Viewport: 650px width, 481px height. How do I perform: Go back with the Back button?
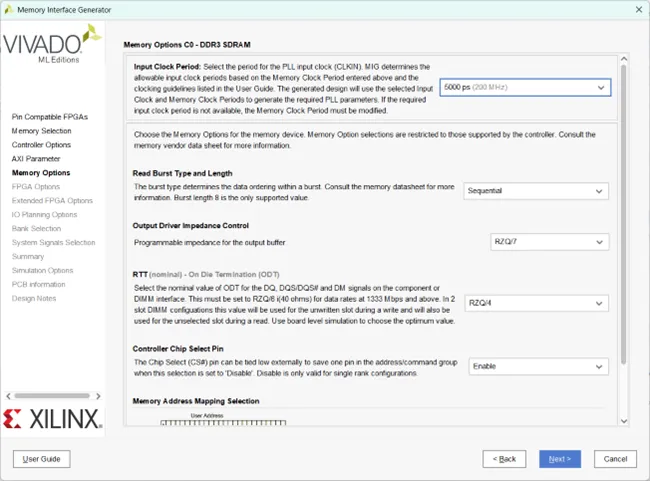[504, 459]
